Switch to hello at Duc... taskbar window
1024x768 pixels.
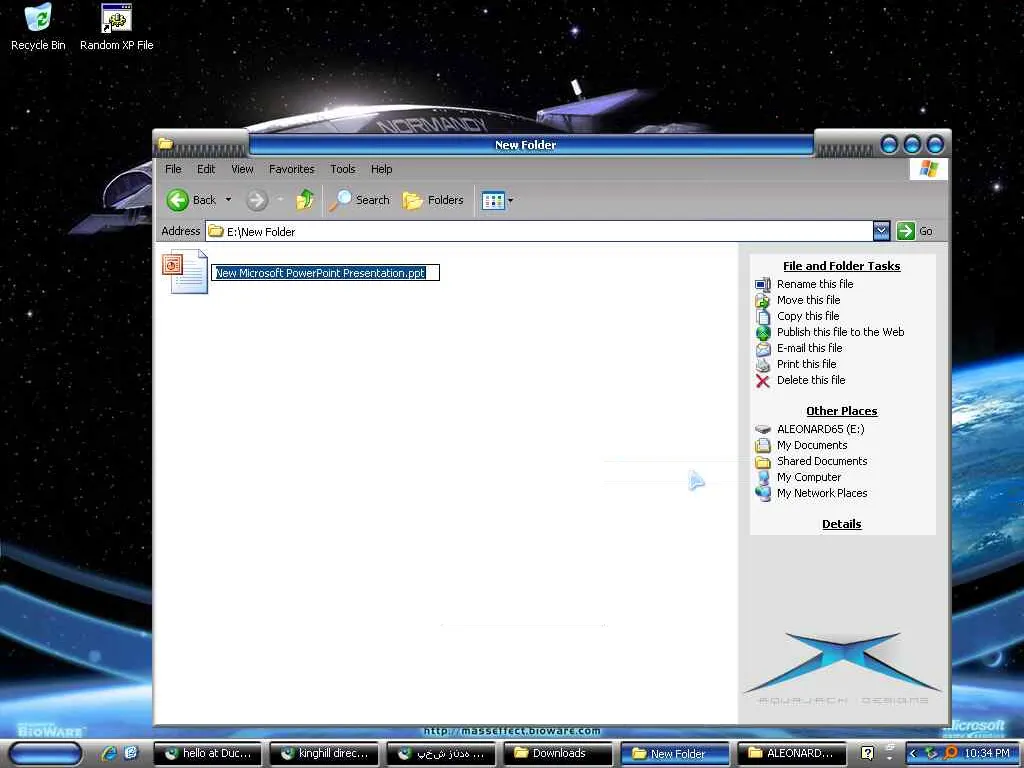click(x=208, y=754)
